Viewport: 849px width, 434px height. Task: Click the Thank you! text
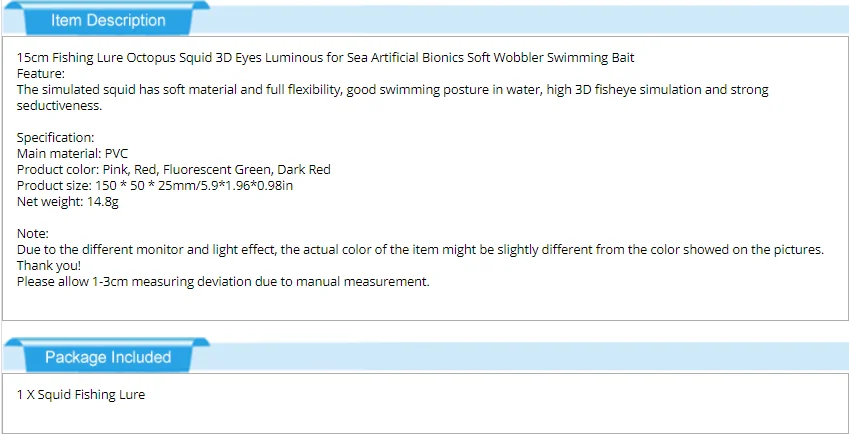click(49, 266)
